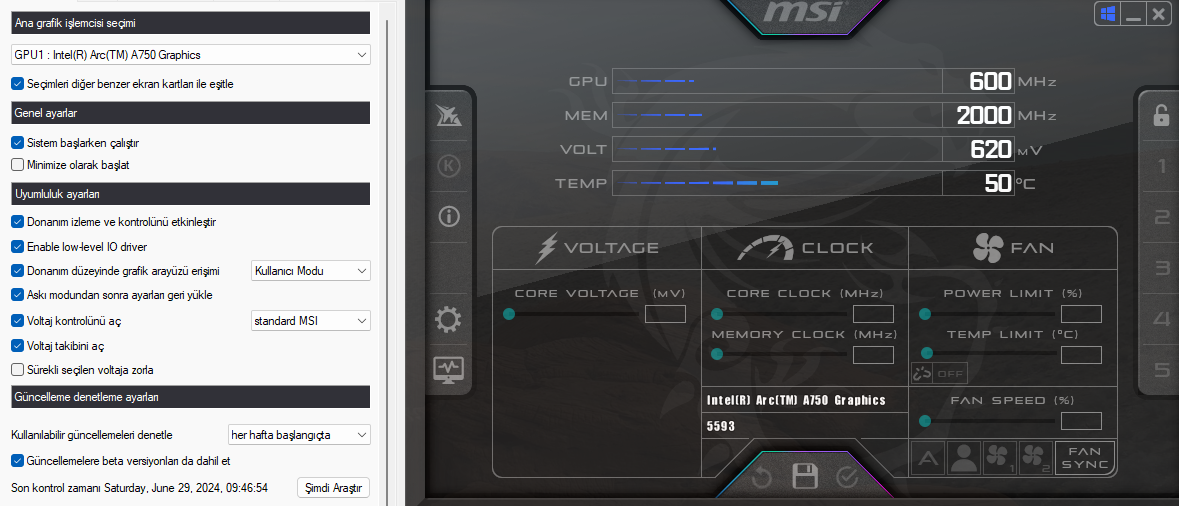The height and width of the screenshot is (506, 1179).
Task: Enable auto fan mode A icon
Action: click(928, 459)
